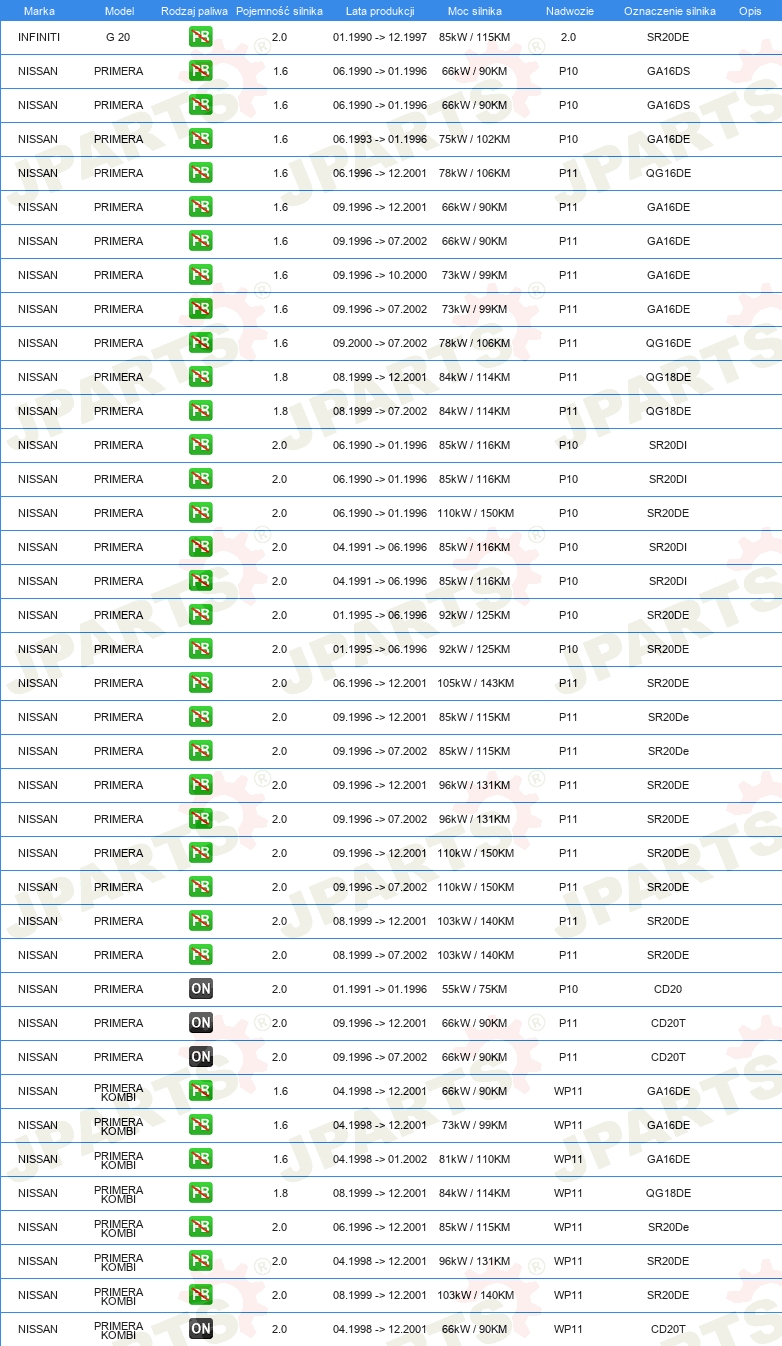Click the petrol fuel icon in the INFINITI G 20 row
The height and width of the screenshot is (1346, 782).
200,37
